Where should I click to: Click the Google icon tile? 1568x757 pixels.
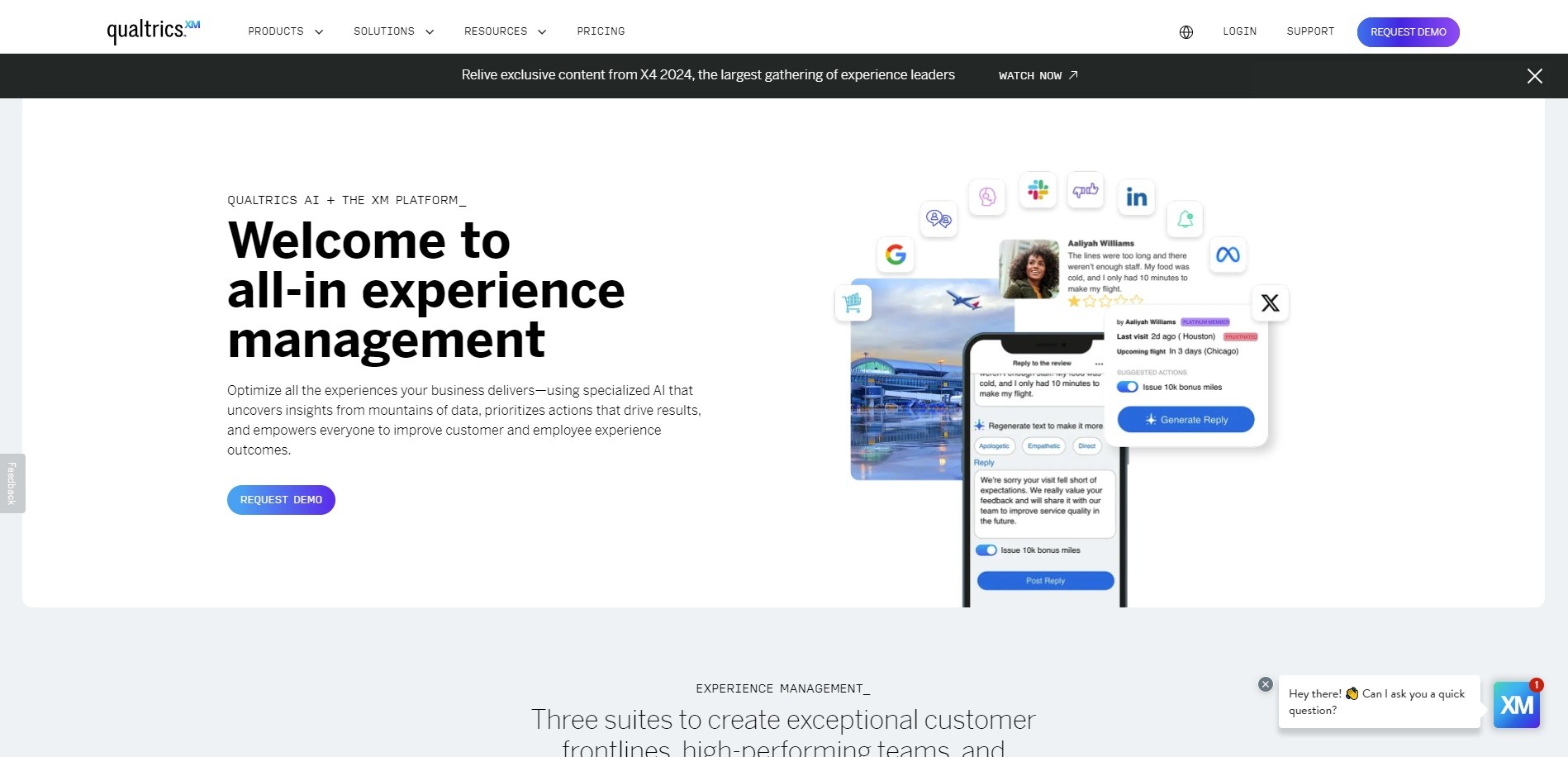tap(896, 255)
